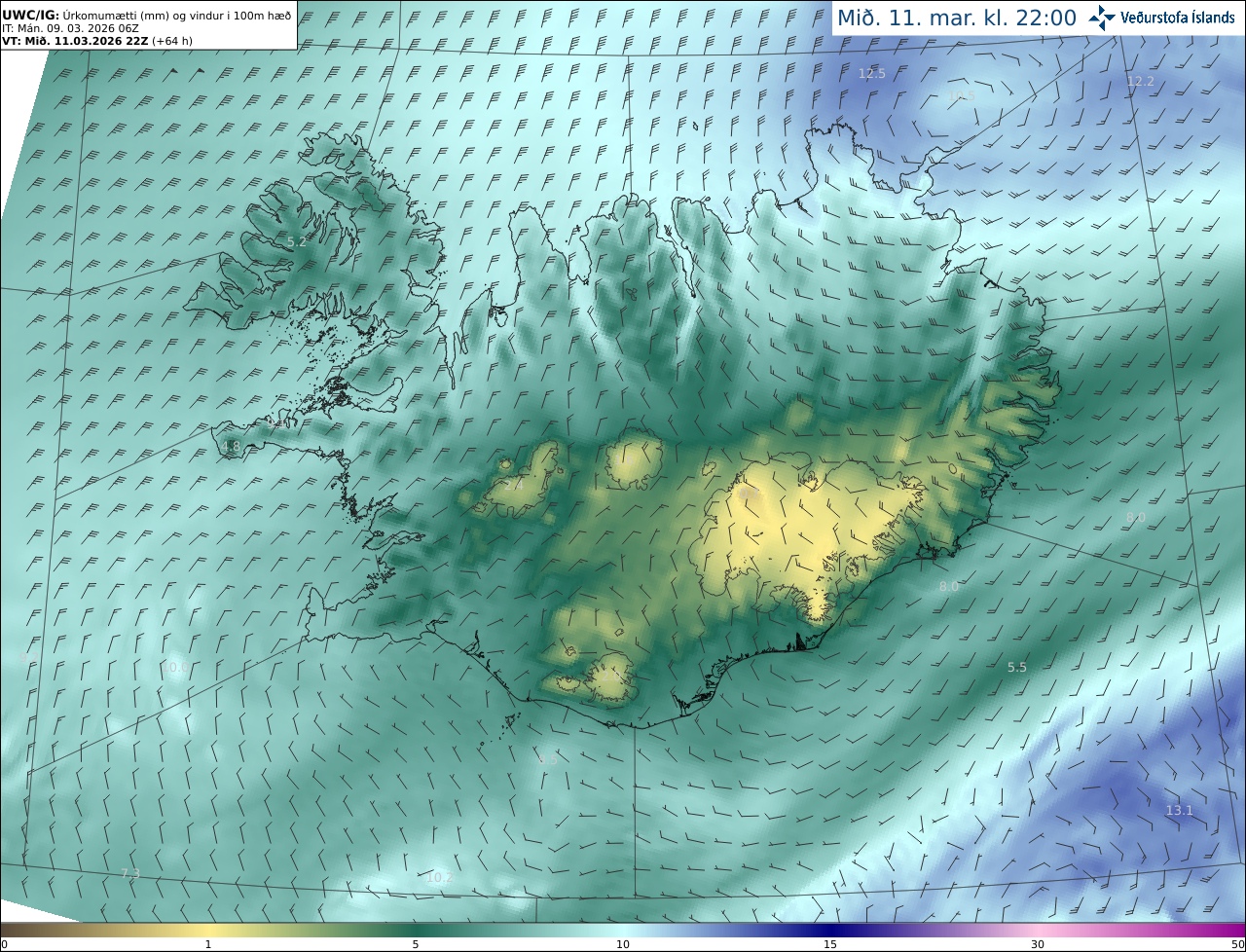Click the 10.0 value label
1246x952 pixels.
[x=176, y=668]
